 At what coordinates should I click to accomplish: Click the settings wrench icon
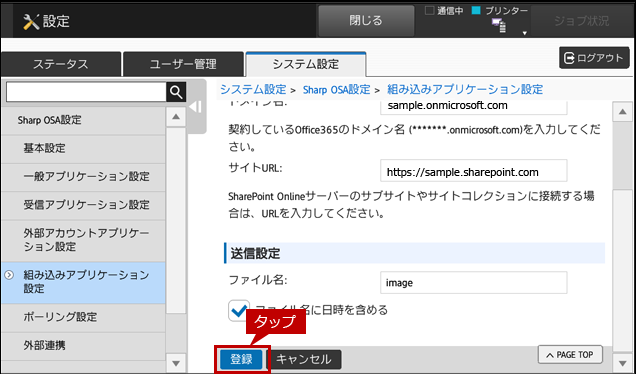click(x=31, y=21)
